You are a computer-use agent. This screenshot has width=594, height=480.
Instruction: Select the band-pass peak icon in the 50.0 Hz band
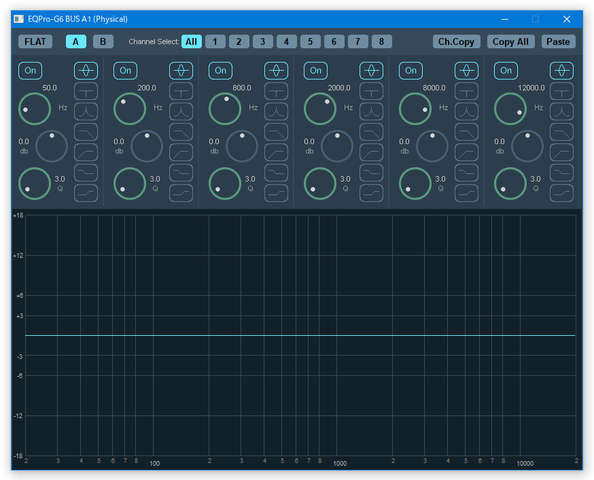tap(86, 112)
